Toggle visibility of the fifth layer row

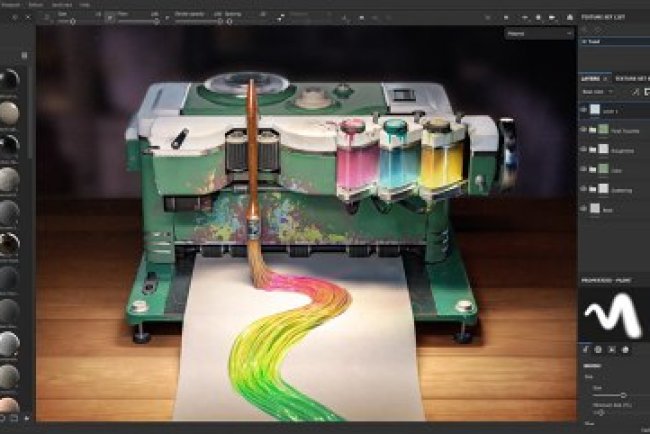[x=584, y=189]
